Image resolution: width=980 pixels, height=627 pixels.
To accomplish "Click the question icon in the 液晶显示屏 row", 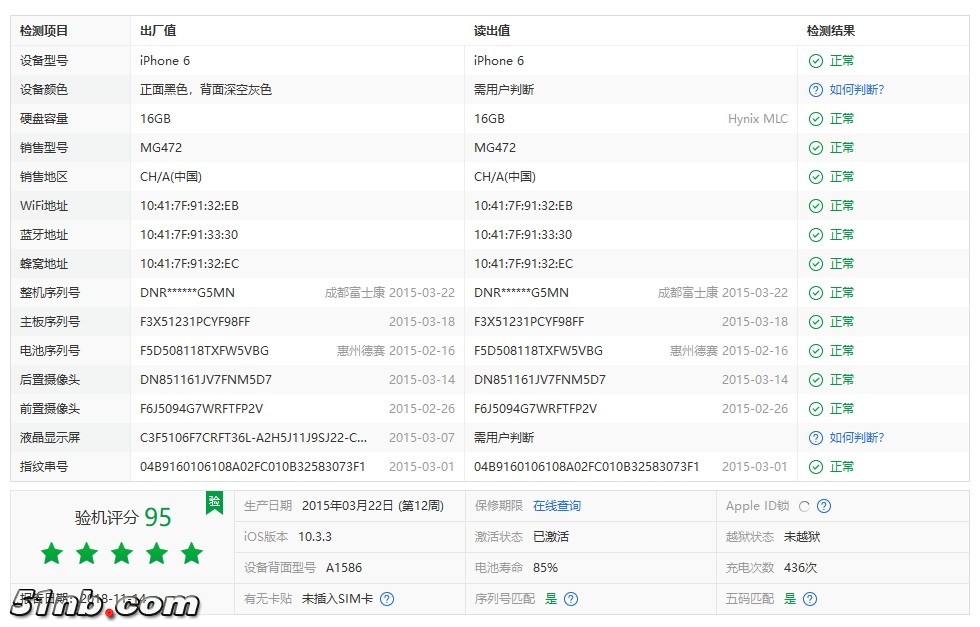I will [x=816, y=438].
